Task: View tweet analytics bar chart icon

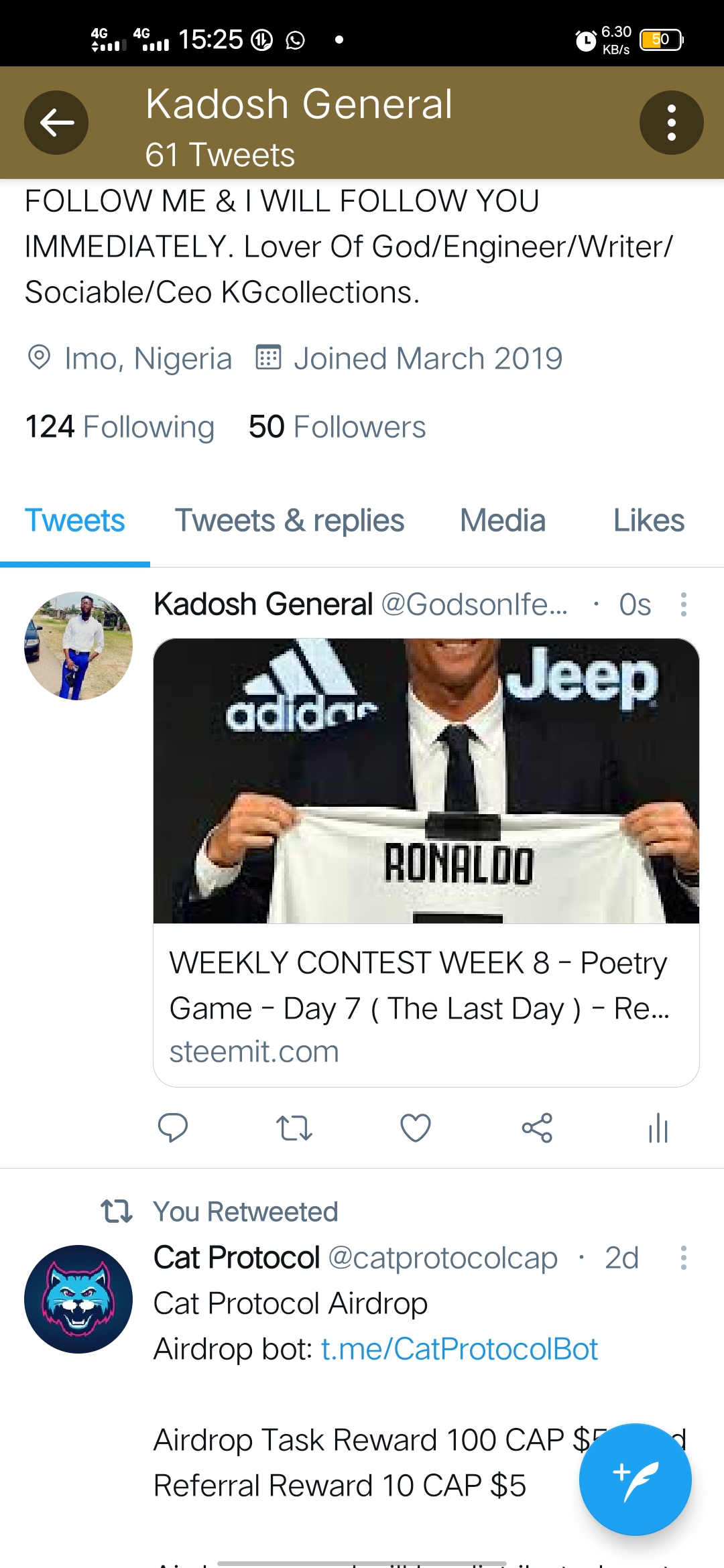Action: (658, 1128)
